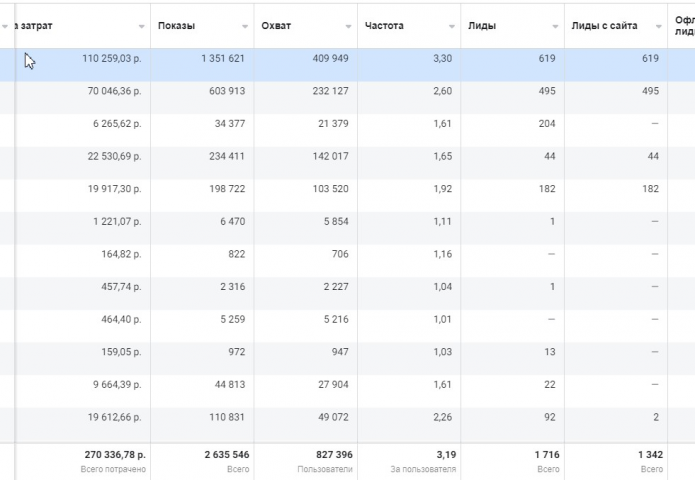Open the затрат column dropdown arrow
The height and width of the screenshot is (480, 695).
point(141,27)
